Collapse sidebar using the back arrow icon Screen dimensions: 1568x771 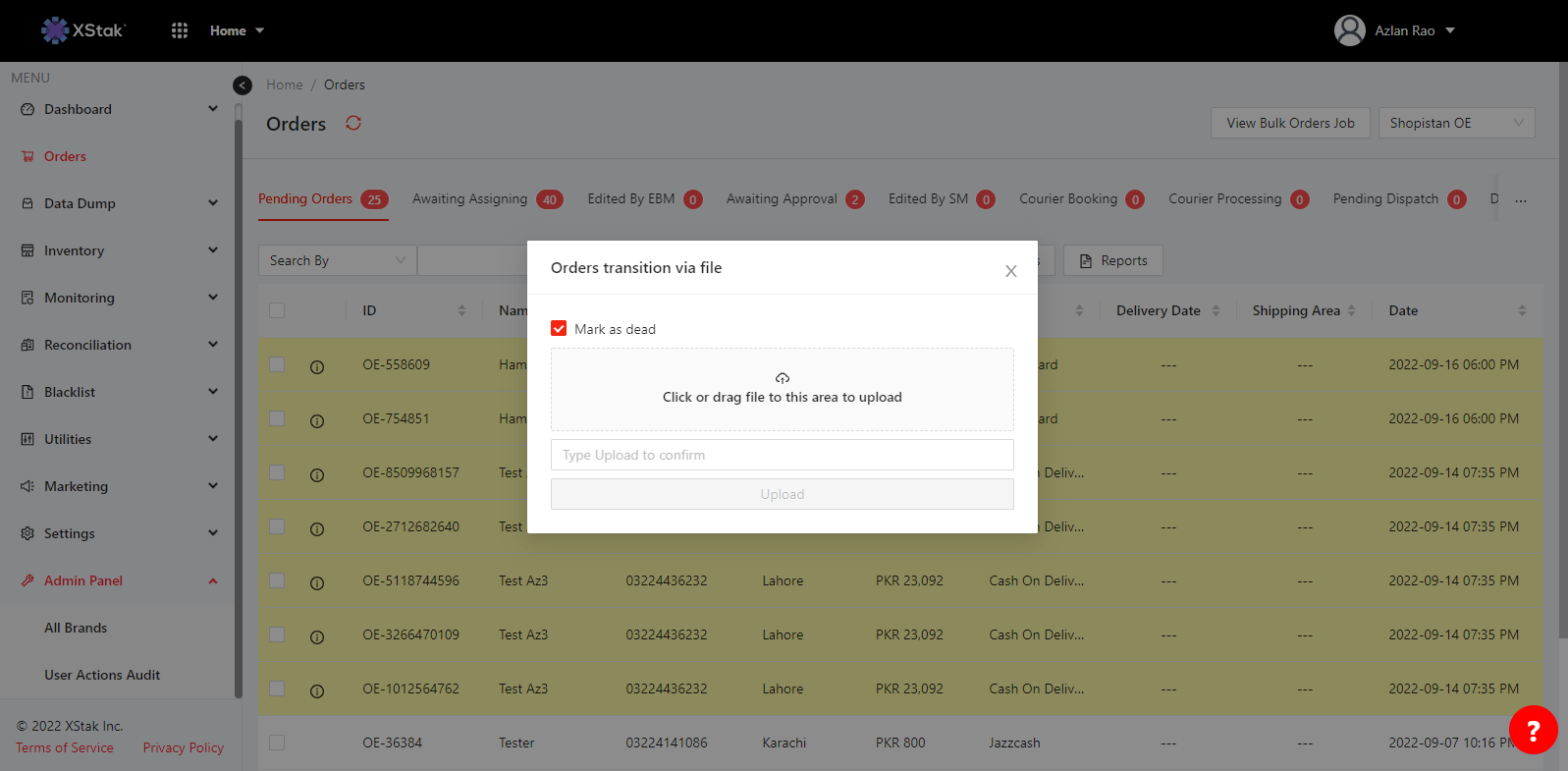click(243, 85)
